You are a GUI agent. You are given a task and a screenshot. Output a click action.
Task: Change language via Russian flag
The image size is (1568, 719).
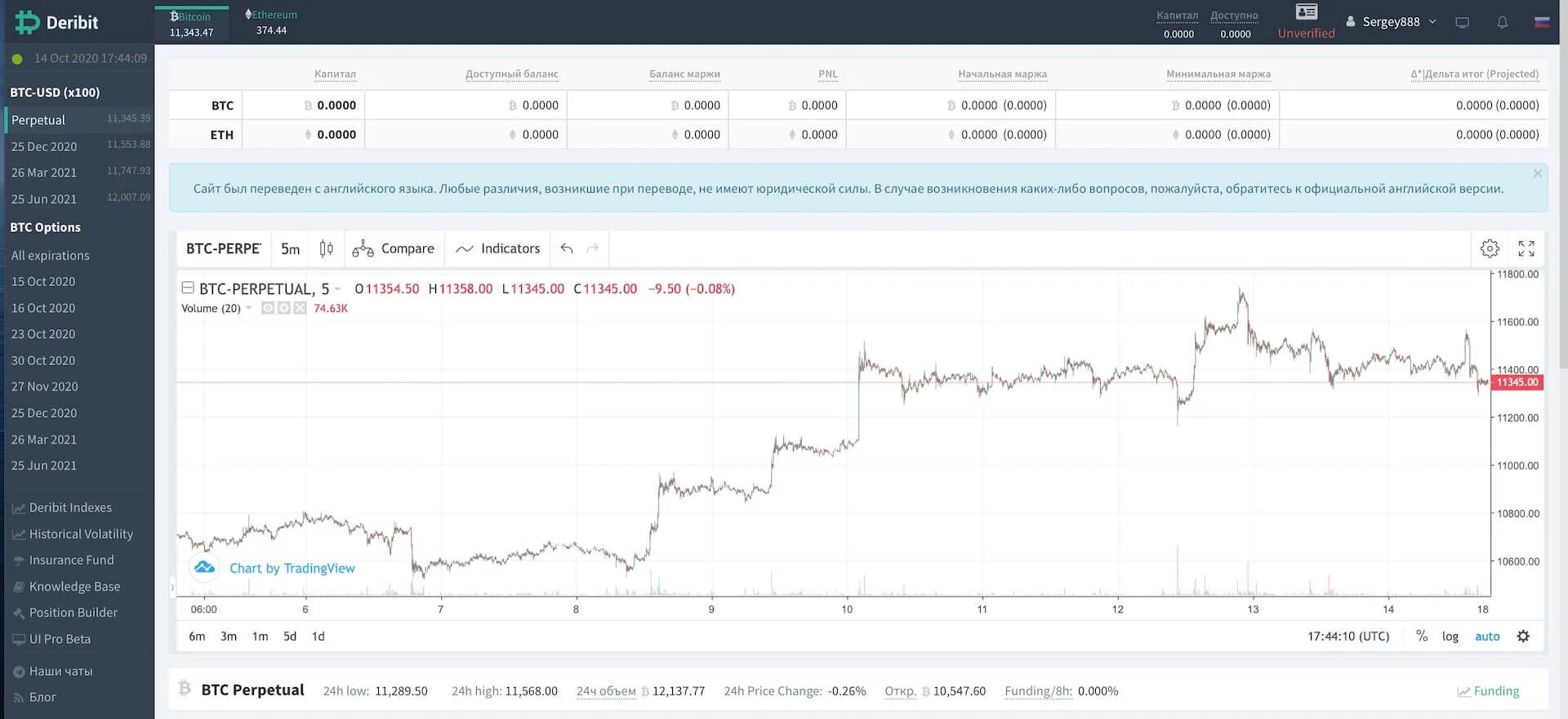[1542, 22]
